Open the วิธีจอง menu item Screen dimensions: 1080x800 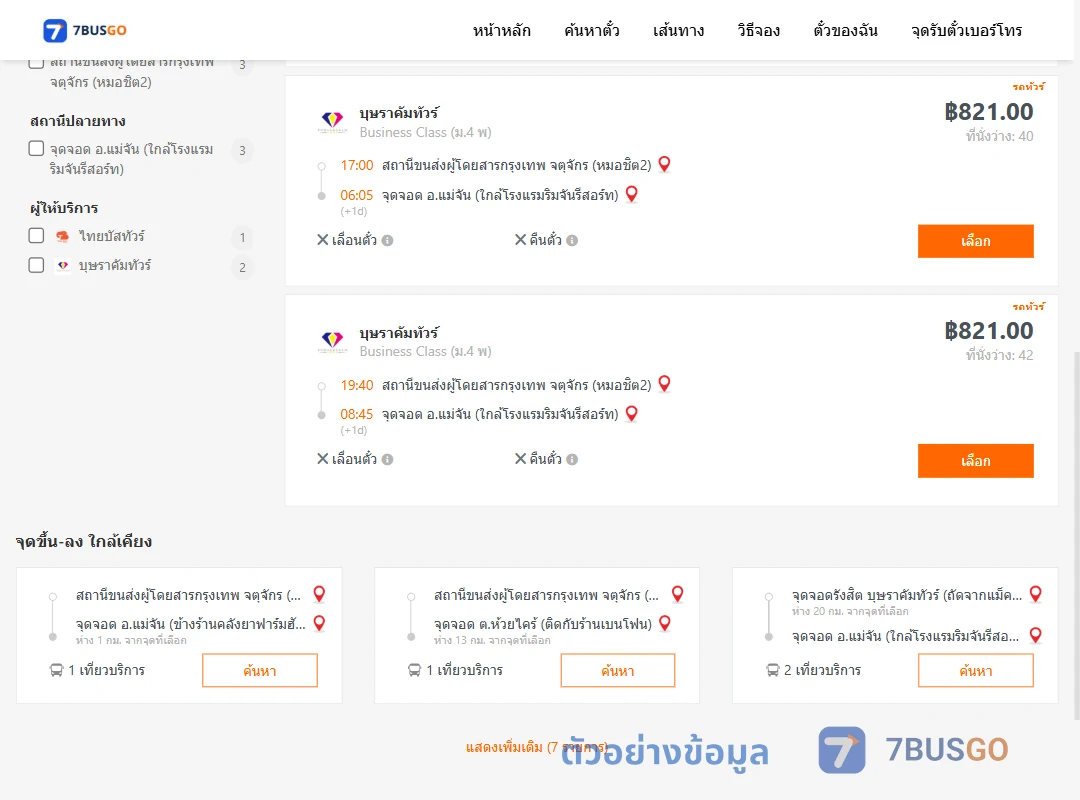(758, 30)
